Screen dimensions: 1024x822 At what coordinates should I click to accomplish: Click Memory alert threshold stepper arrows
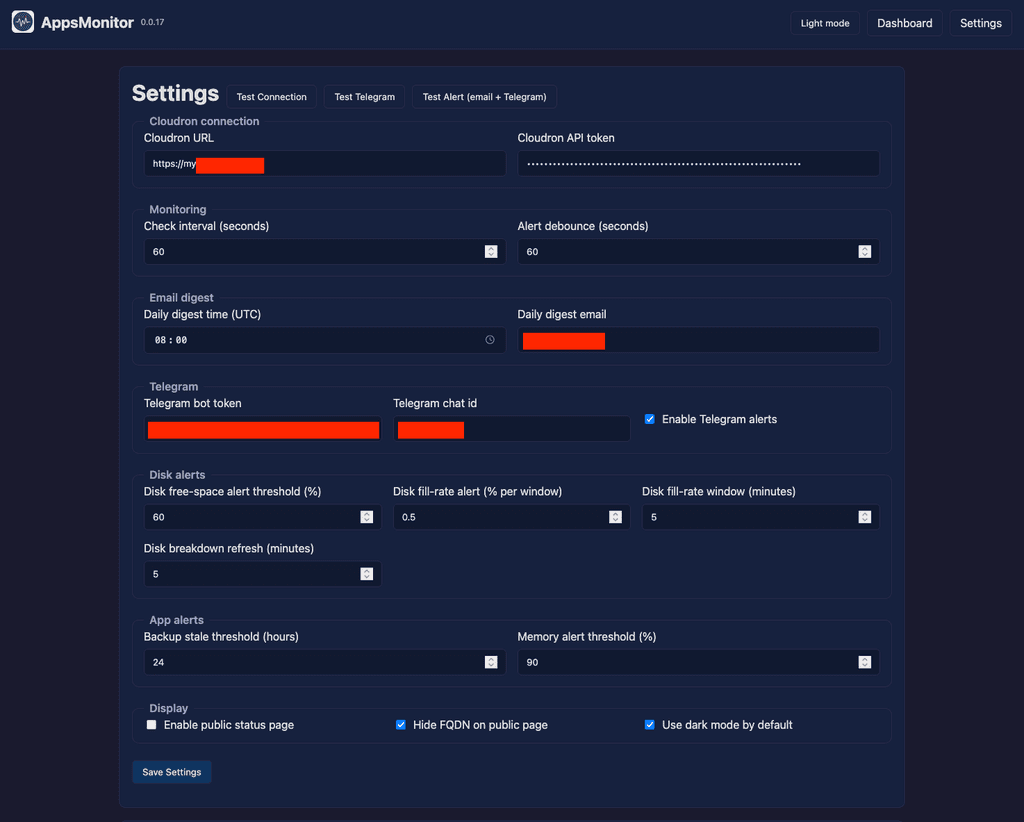click(x=865, y=662)
